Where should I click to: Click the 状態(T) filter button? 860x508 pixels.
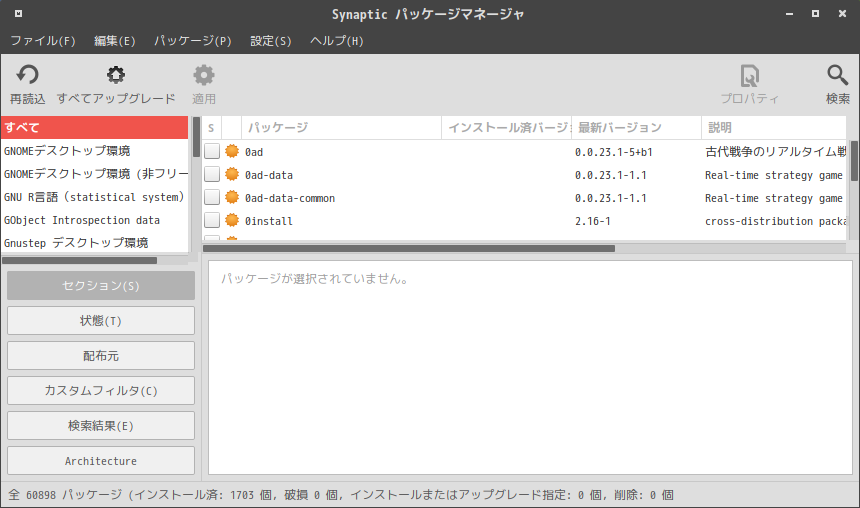[x=101, y=320]
